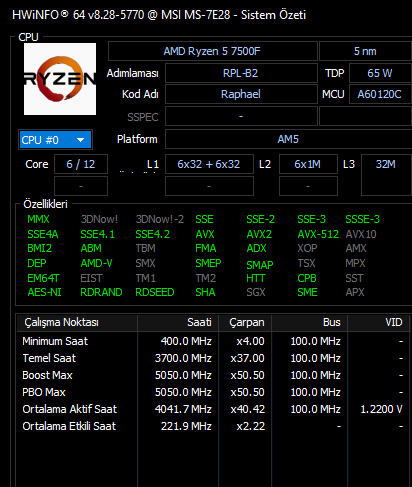Click the 400.0 MHz minimum clock value
Image resolution: width=412 pixels, height=487 pixels.
(186, 341)
